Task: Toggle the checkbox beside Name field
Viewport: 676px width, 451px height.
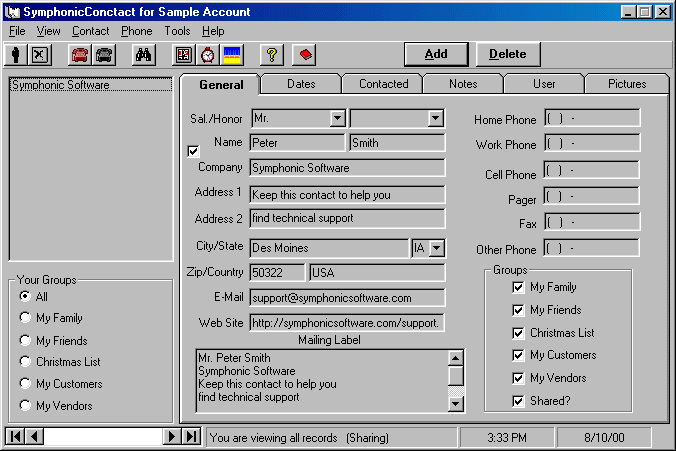Action: coord(193,151)
